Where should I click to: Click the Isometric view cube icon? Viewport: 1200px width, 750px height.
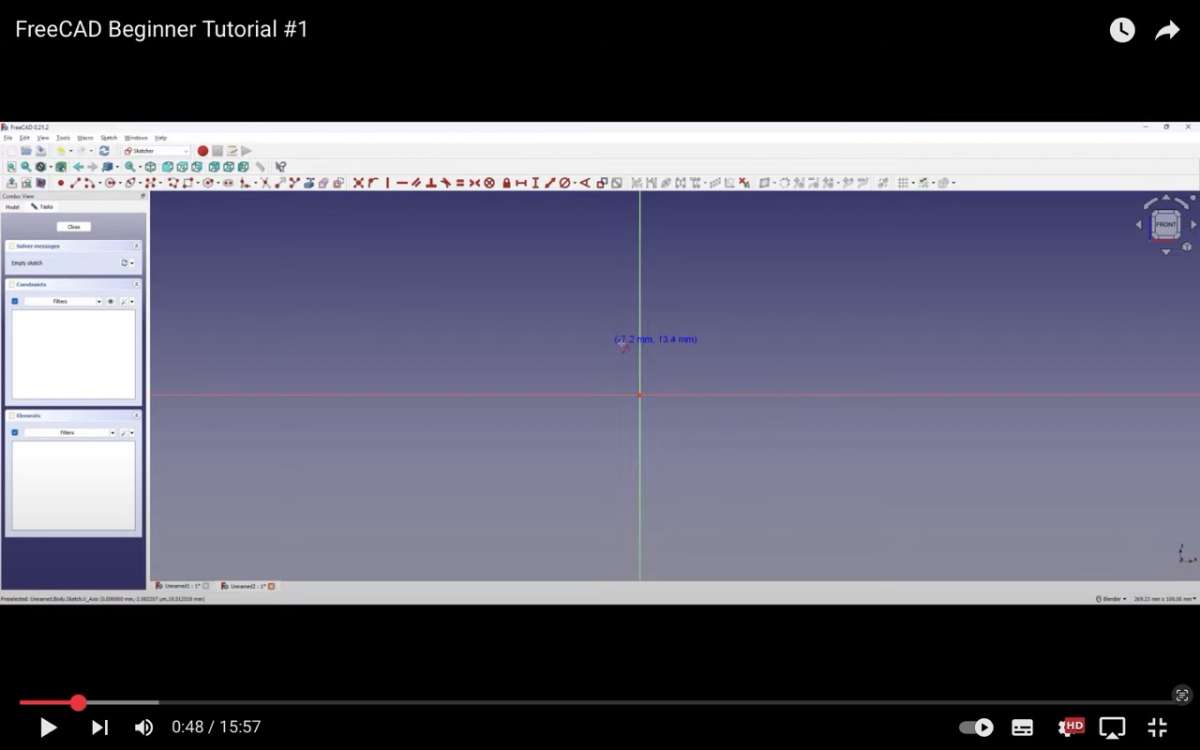tap(150, 167)
